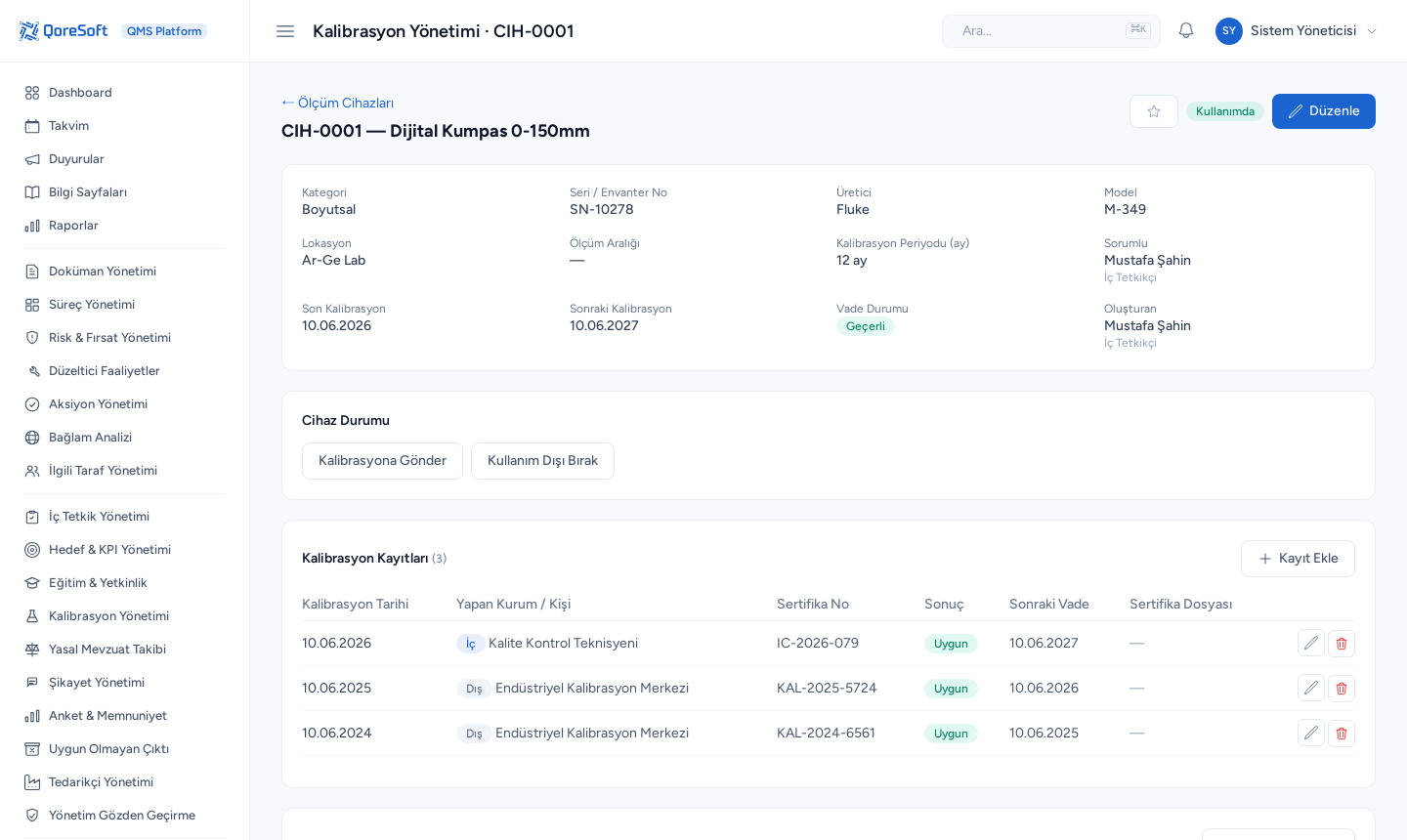
Task: Click the QMS Platform badge
Action: pyautogui.click(x=164, y=31)
